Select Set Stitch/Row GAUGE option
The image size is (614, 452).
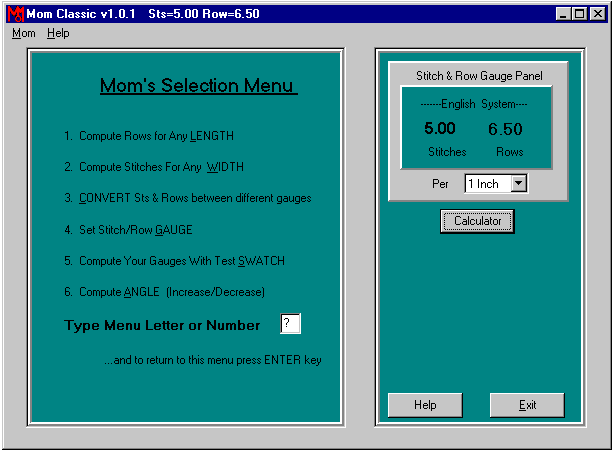tap(135, 229)
